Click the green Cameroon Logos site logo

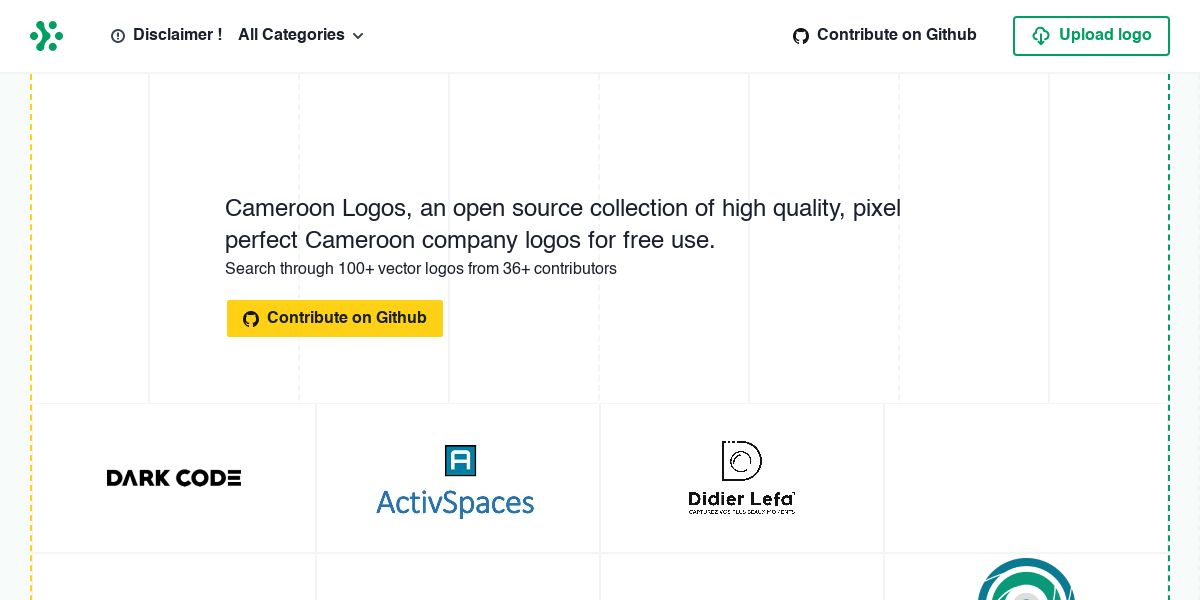46,36
